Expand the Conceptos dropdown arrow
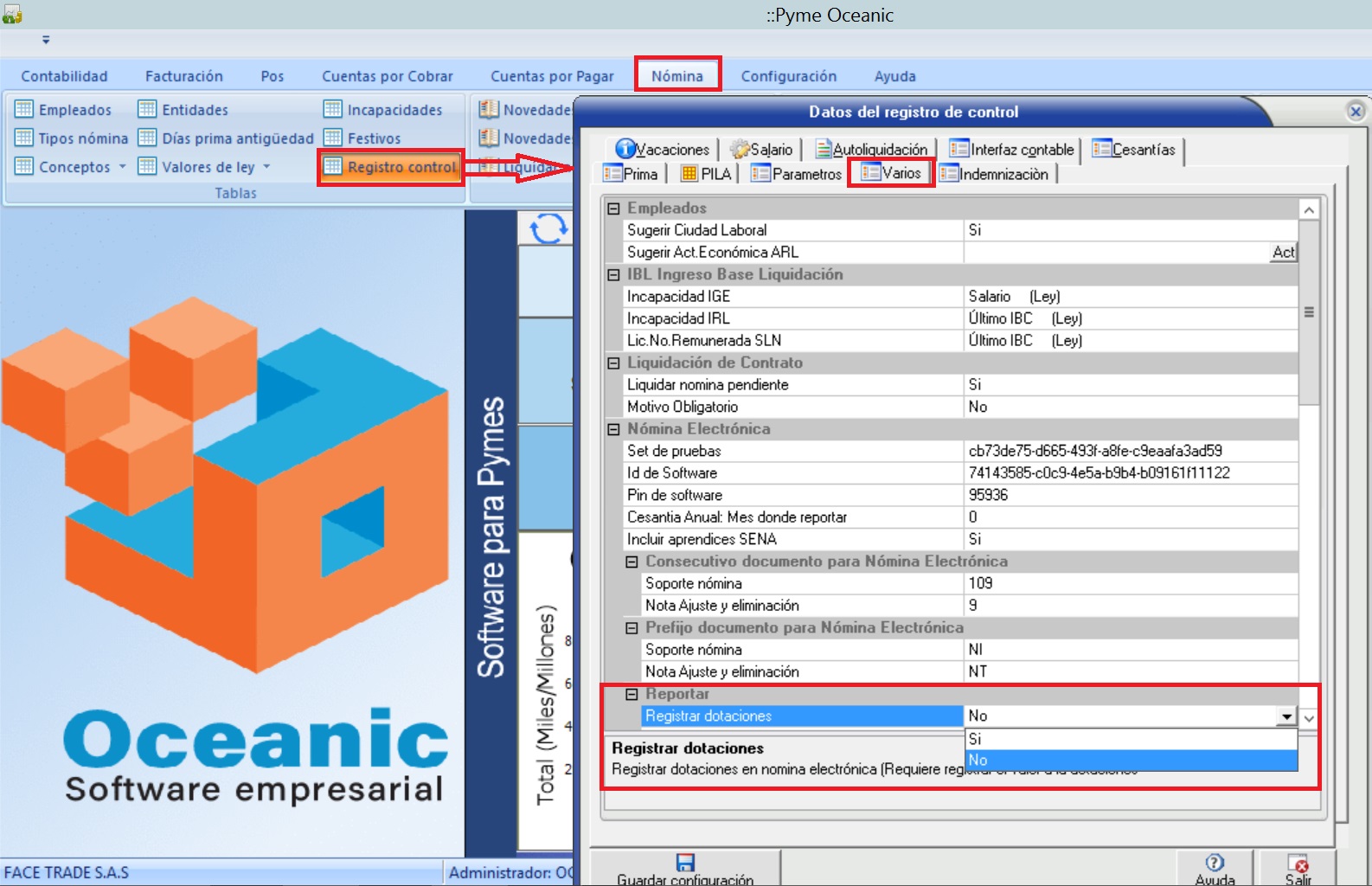The width and height of the screenshot is (1372, 886). (123, 166)
